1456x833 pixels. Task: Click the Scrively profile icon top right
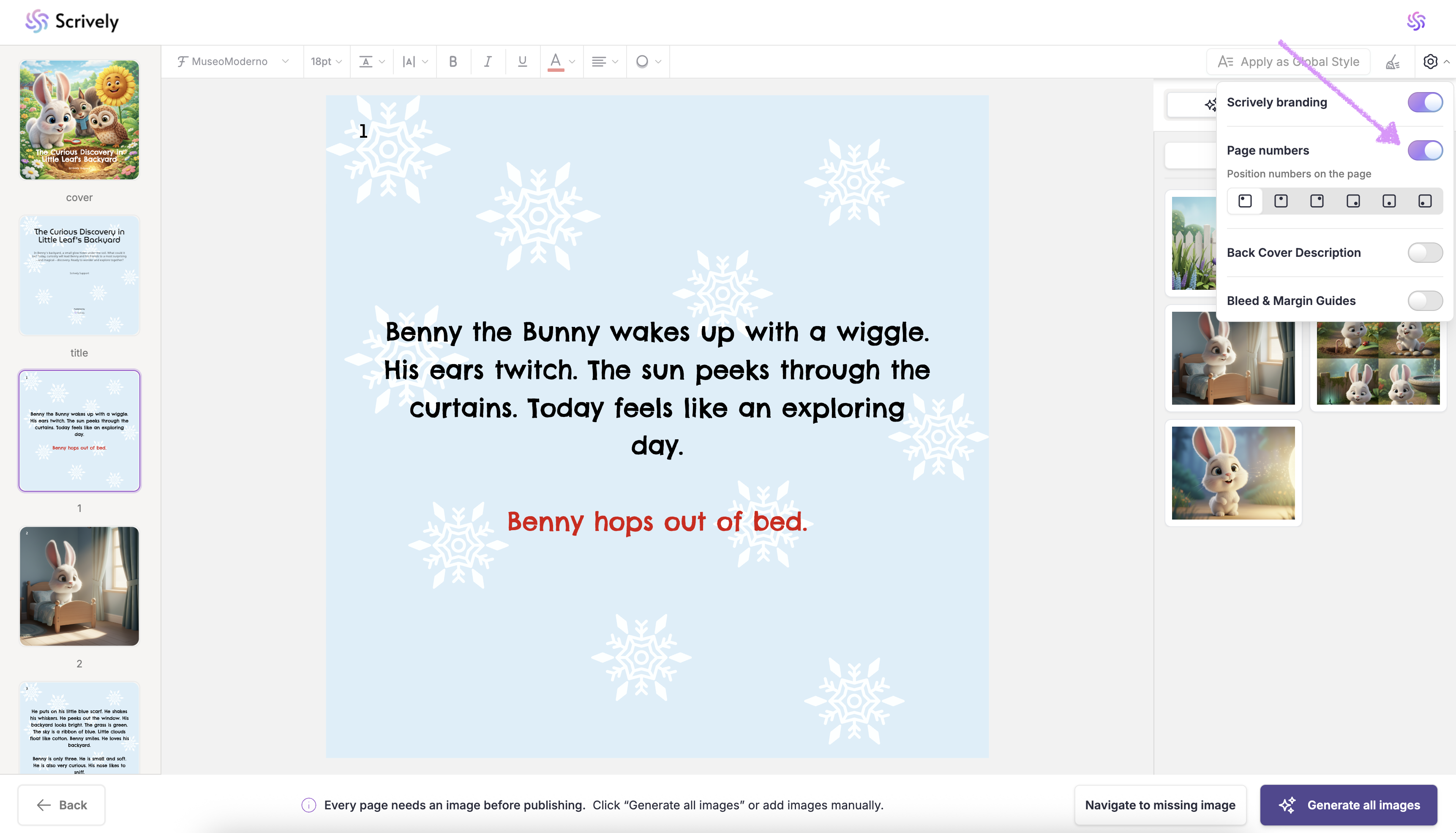(1416, 22)
